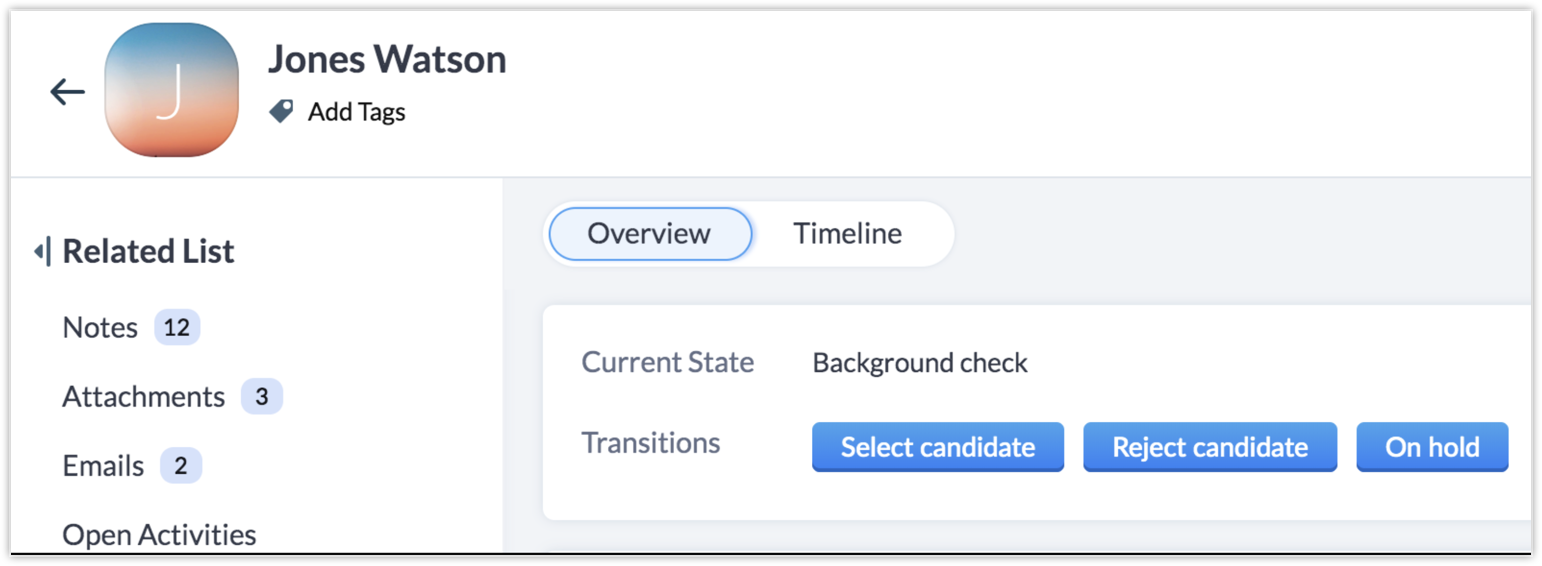Switch to the Overview tab
Viewport: 1542px width, 566px height.
tap(649, 234)
